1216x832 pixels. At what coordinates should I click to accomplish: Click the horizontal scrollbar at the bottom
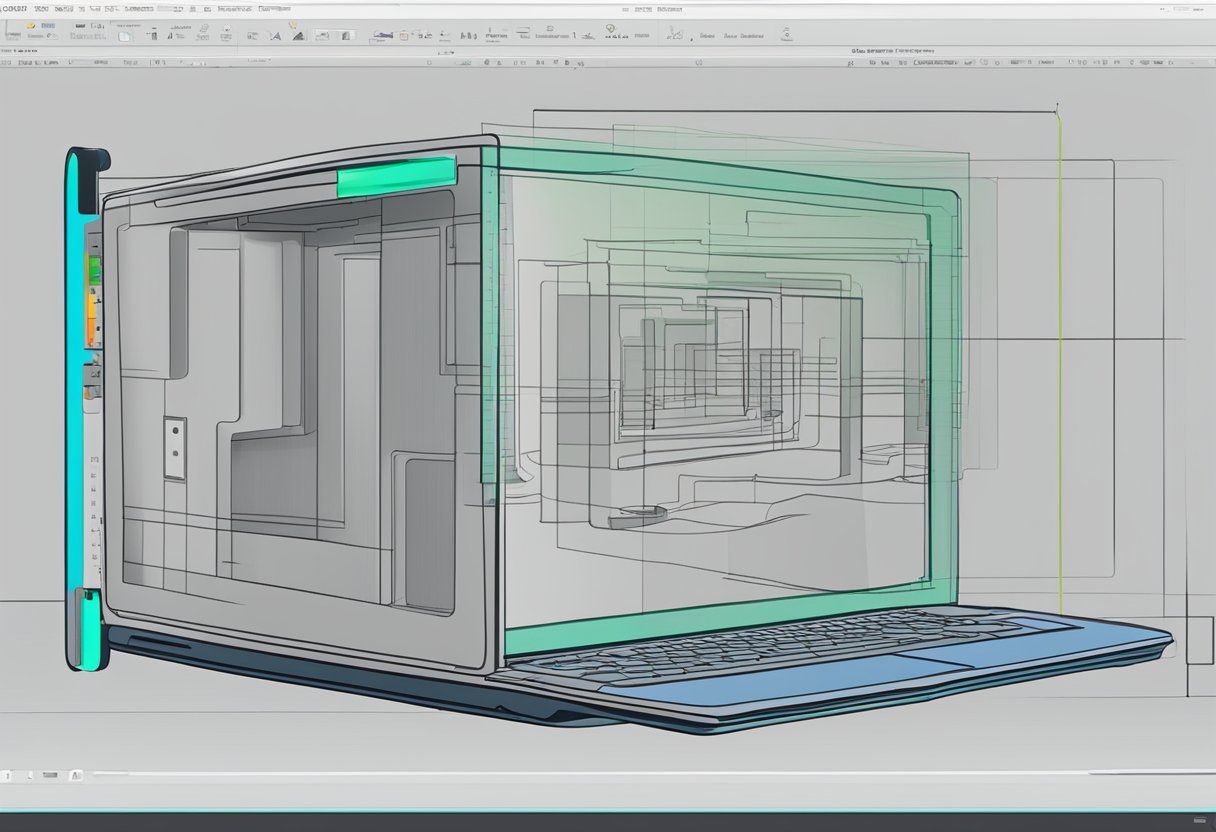point(600,773)
